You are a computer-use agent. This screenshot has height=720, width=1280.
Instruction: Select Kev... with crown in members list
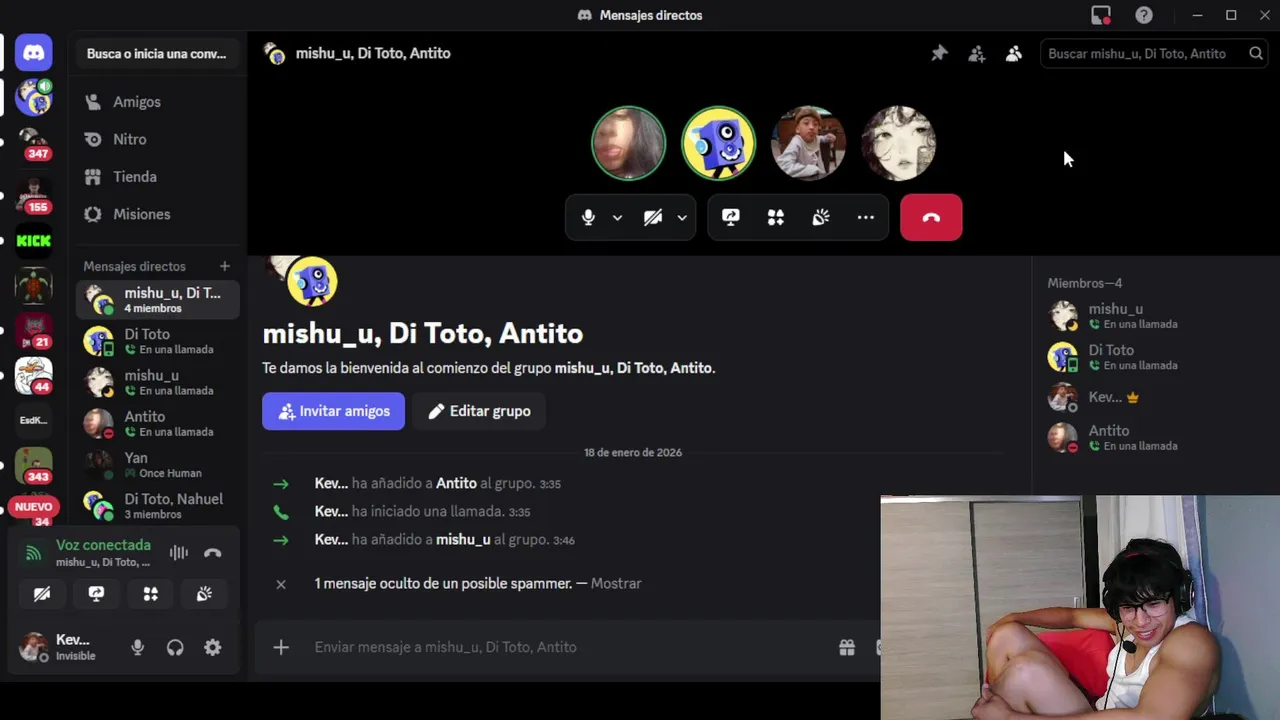click(x=1152, y=397)
